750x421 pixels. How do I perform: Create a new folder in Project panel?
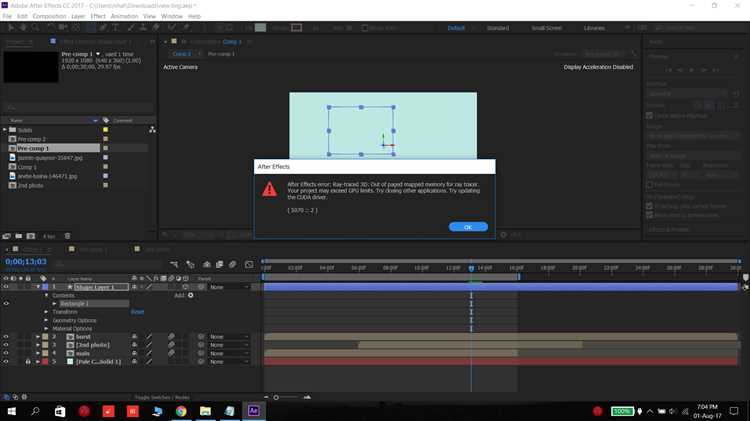pos(19,236)
